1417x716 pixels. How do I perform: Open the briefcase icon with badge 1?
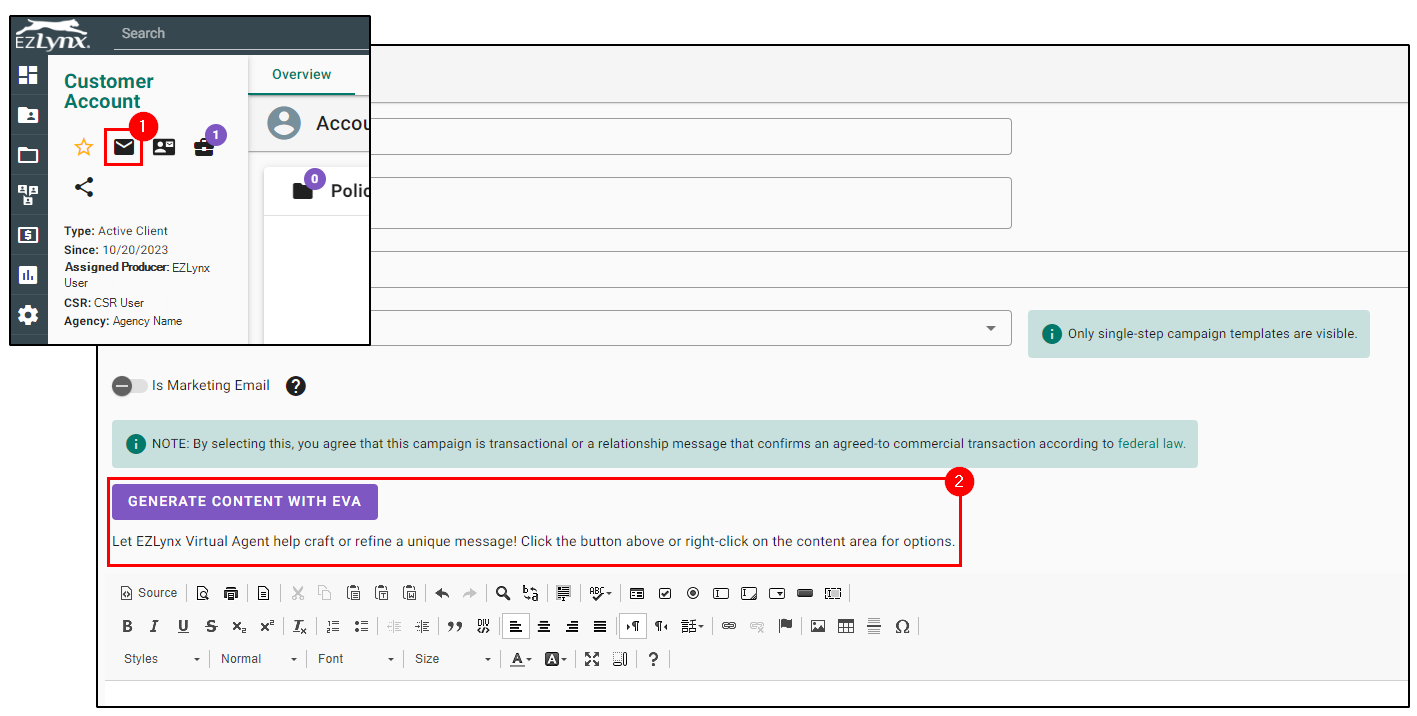pos(204,148)
